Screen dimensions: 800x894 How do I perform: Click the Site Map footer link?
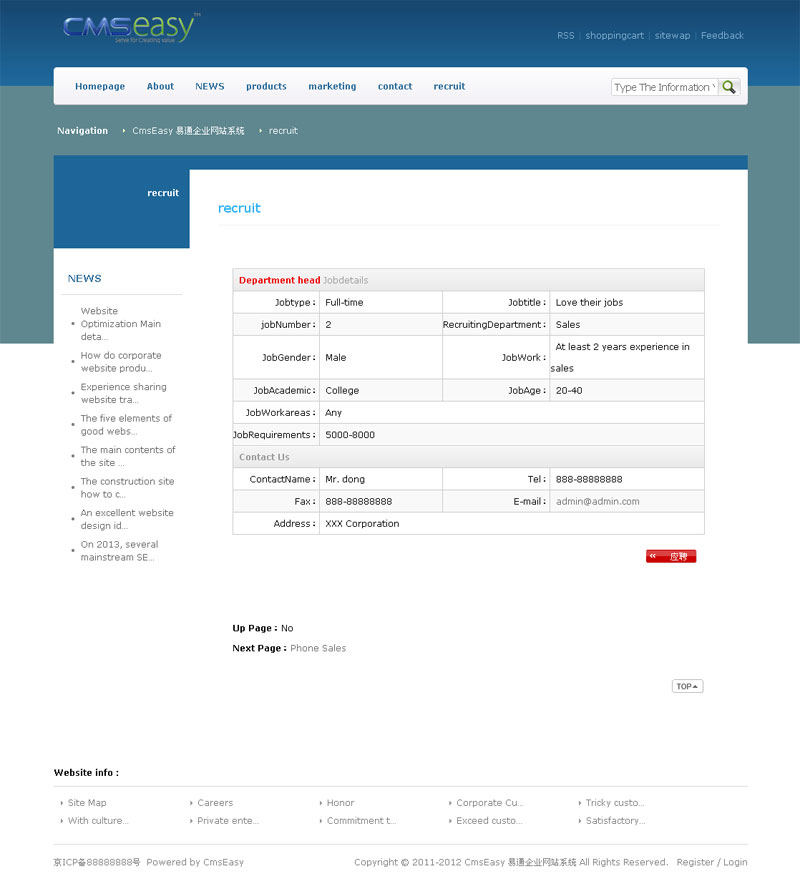click(x=87, y=803)
